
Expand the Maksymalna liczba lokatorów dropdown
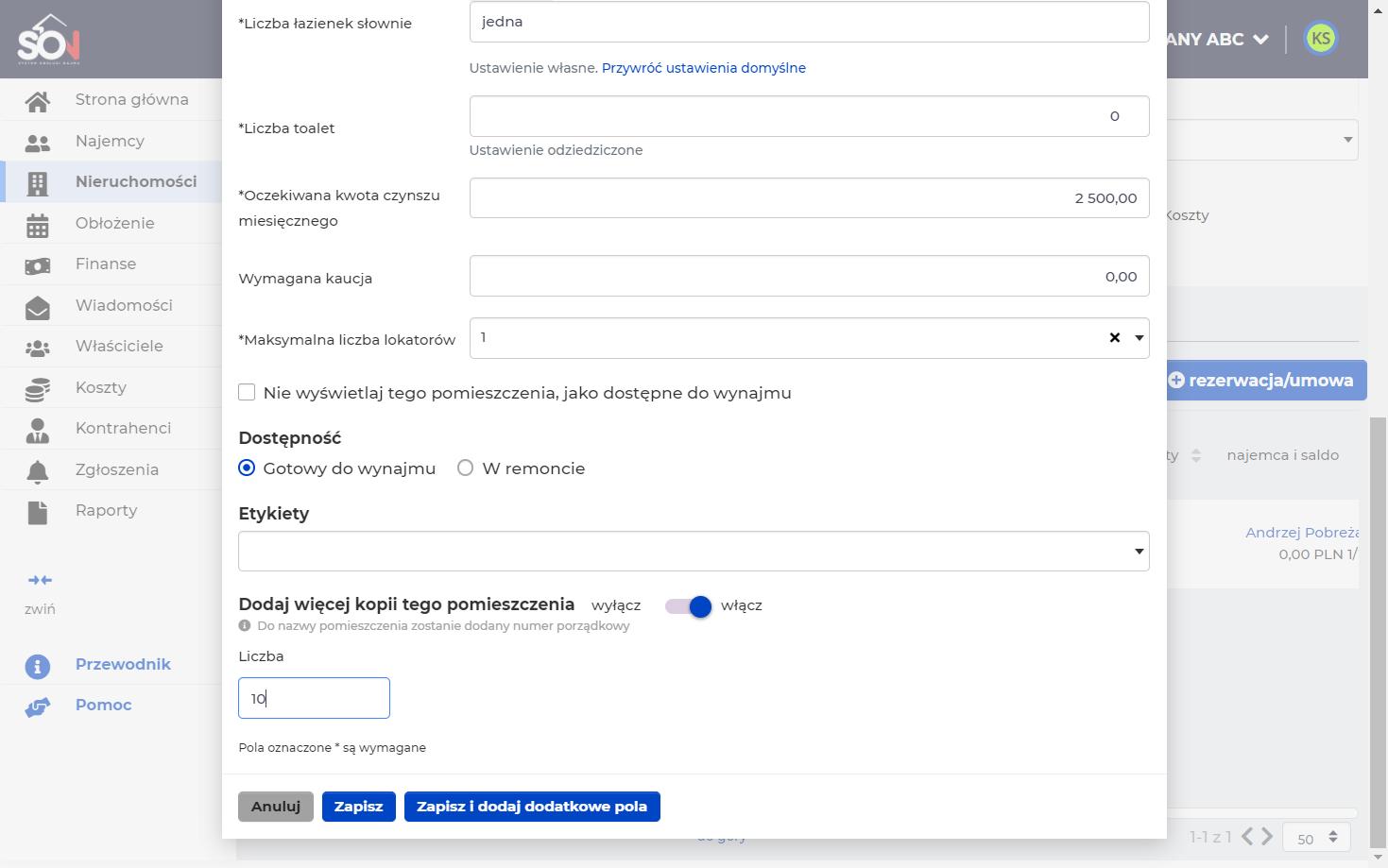(x=1140, y=338)
